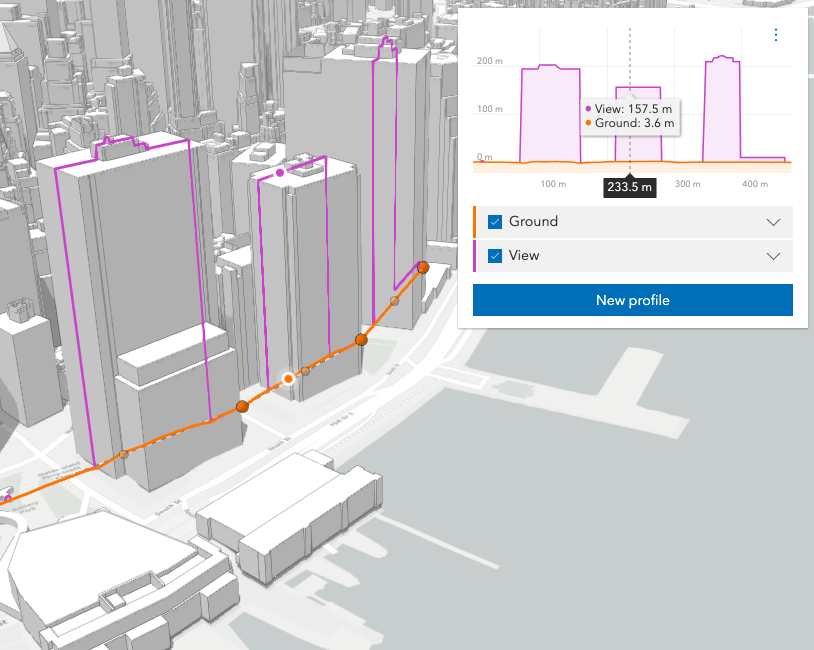
Task: Click the 233.5 m distance marker label
Action: coord(630,186)
